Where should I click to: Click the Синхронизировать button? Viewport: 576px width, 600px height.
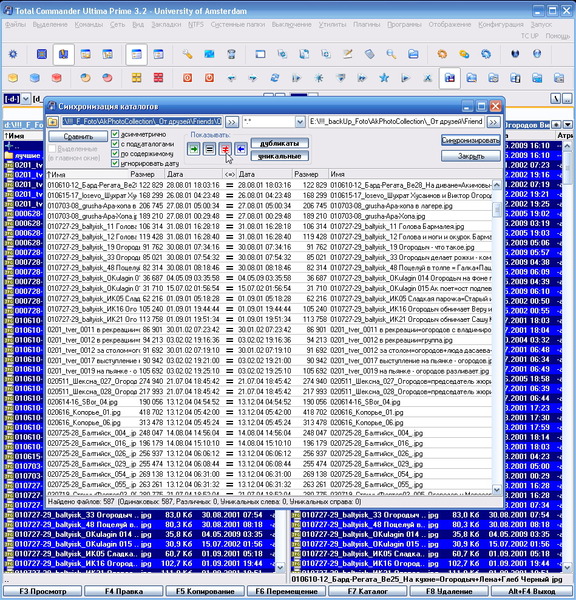click(471, 140)
